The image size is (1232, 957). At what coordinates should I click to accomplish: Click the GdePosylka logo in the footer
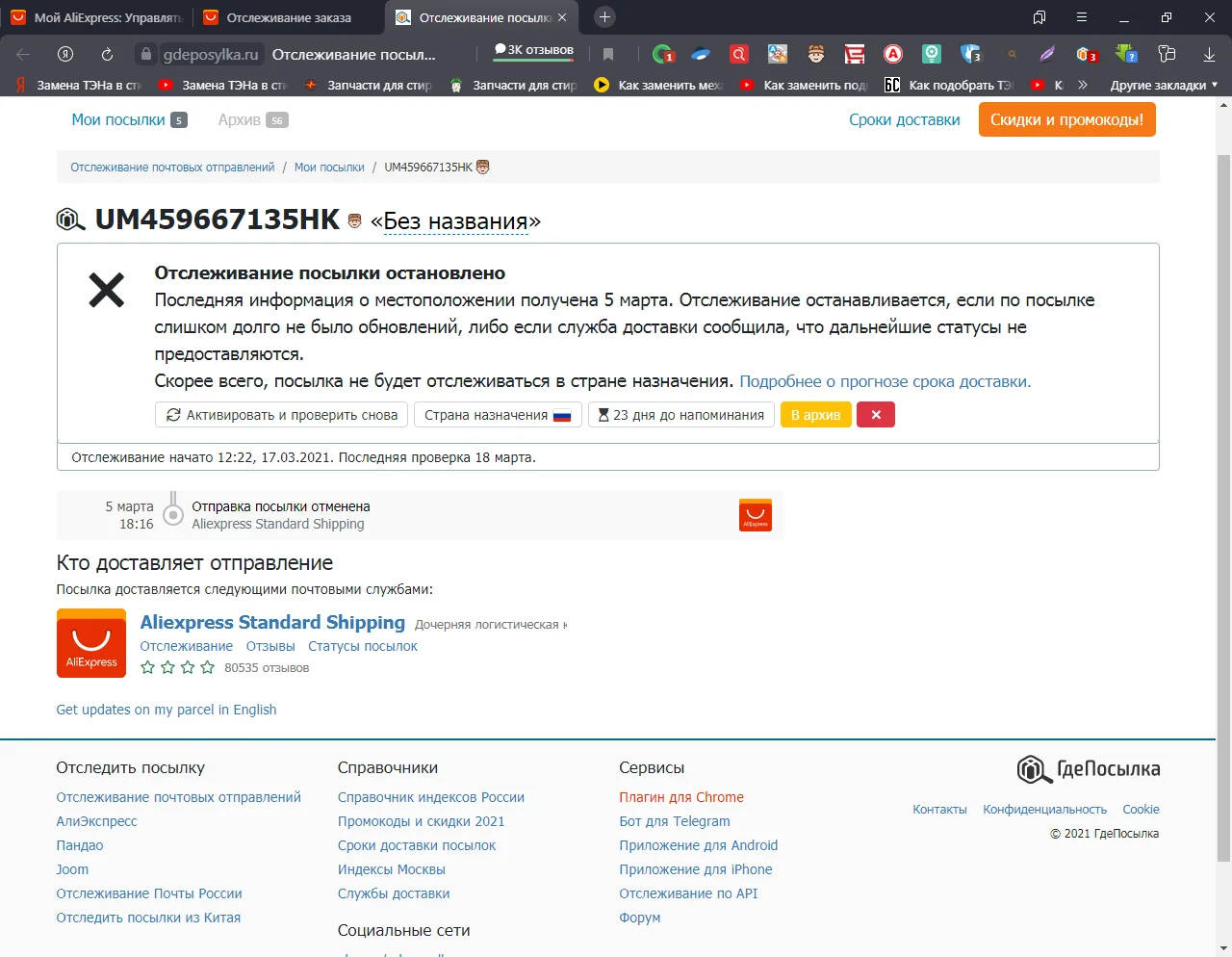[1089, 769]
